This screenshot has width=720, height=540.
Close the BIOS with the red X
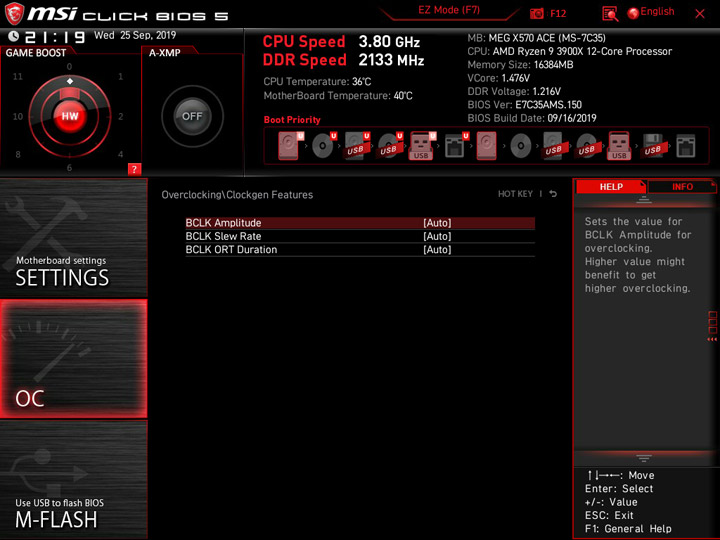point(700,14)
